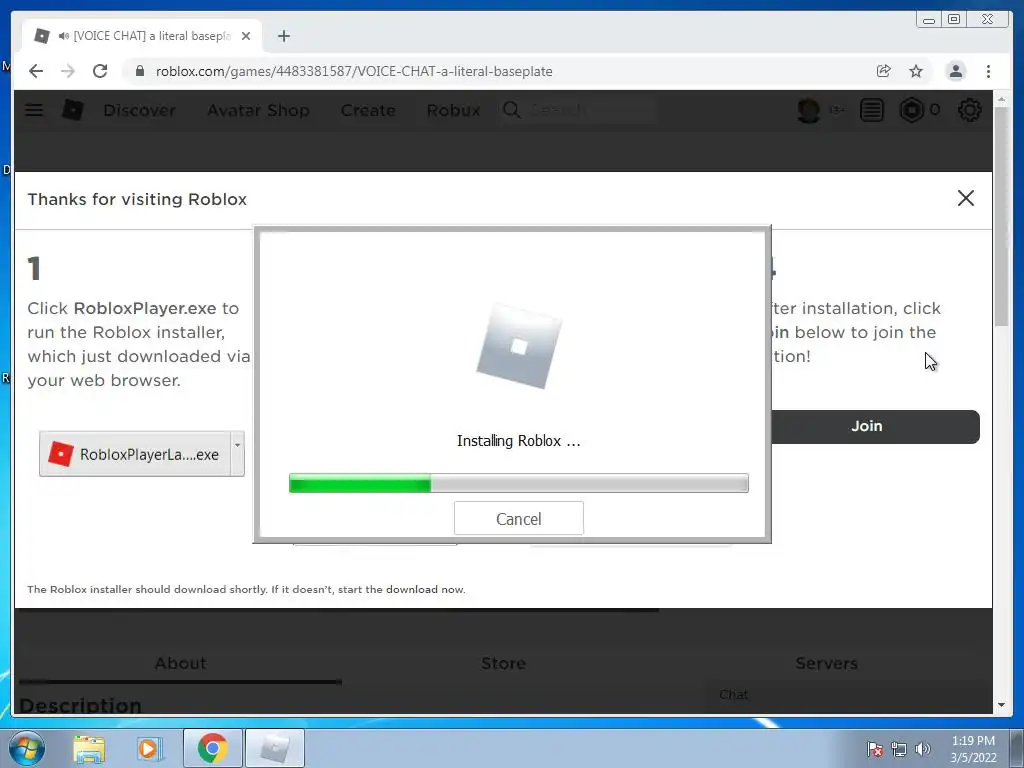Image resolution: width=1024 pixels, height=768 pixels.
Task: Click the RobloxPlayerLauncher.exe download chip
Action: tap(135, 454)
